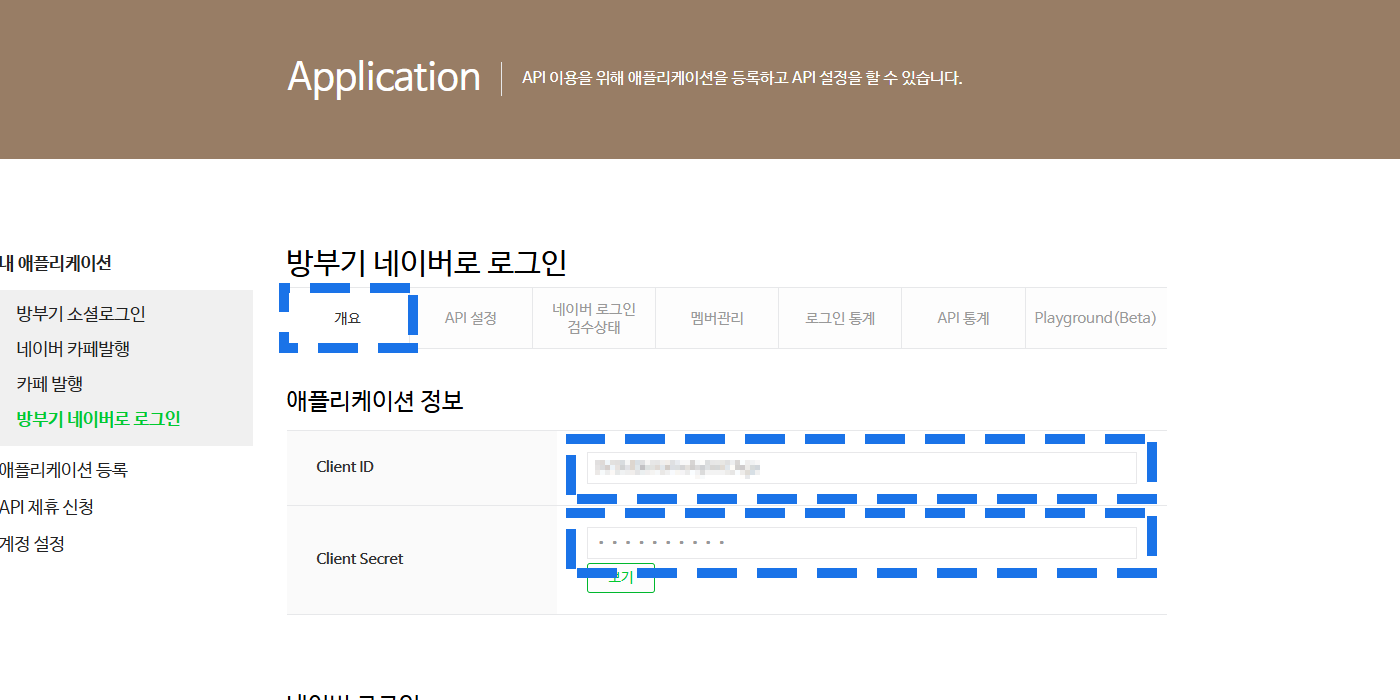Click the 보기 button under Client Secret
Screen dimensions: 1400x700
(x=621, y=578)
